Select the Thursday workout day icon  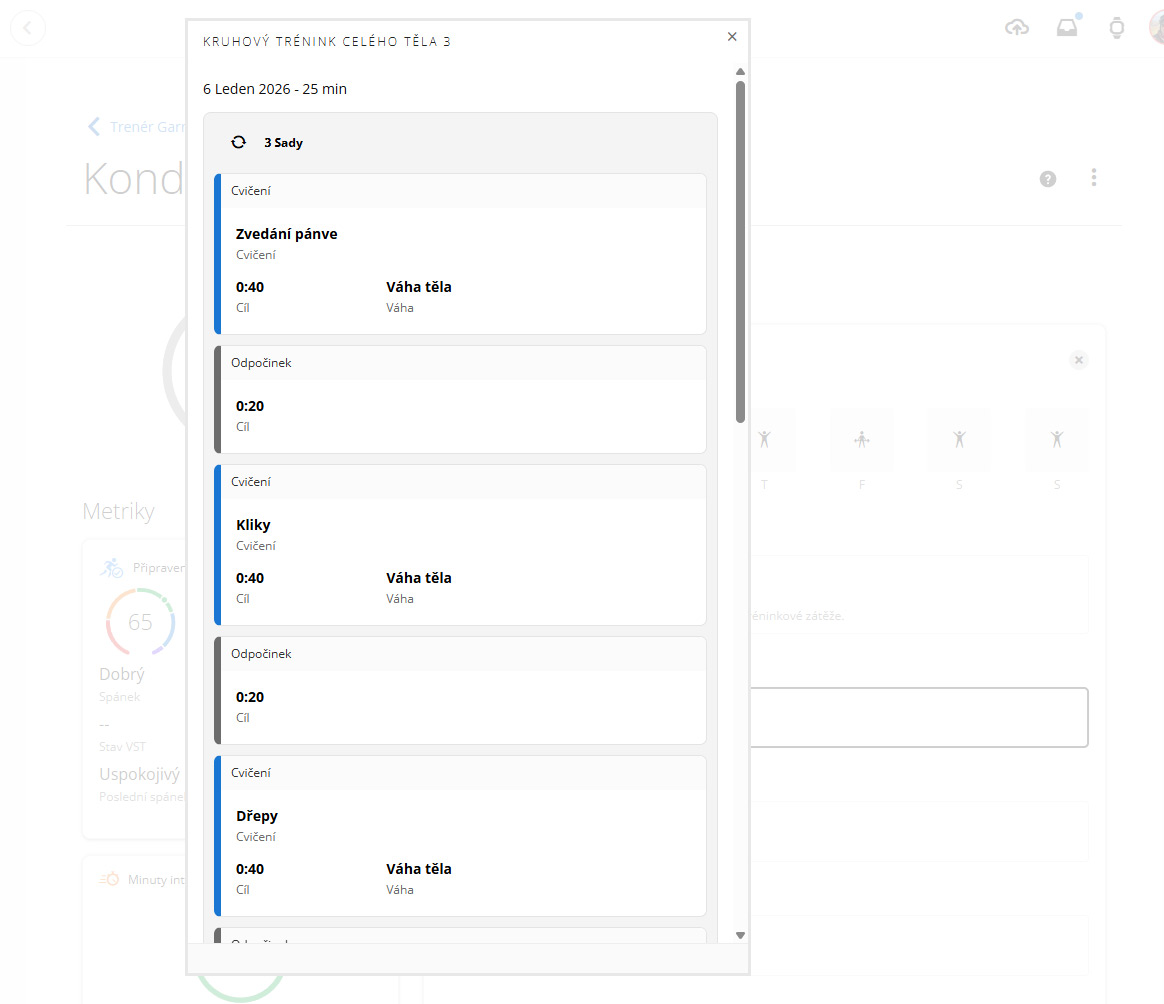click(765, 439)
